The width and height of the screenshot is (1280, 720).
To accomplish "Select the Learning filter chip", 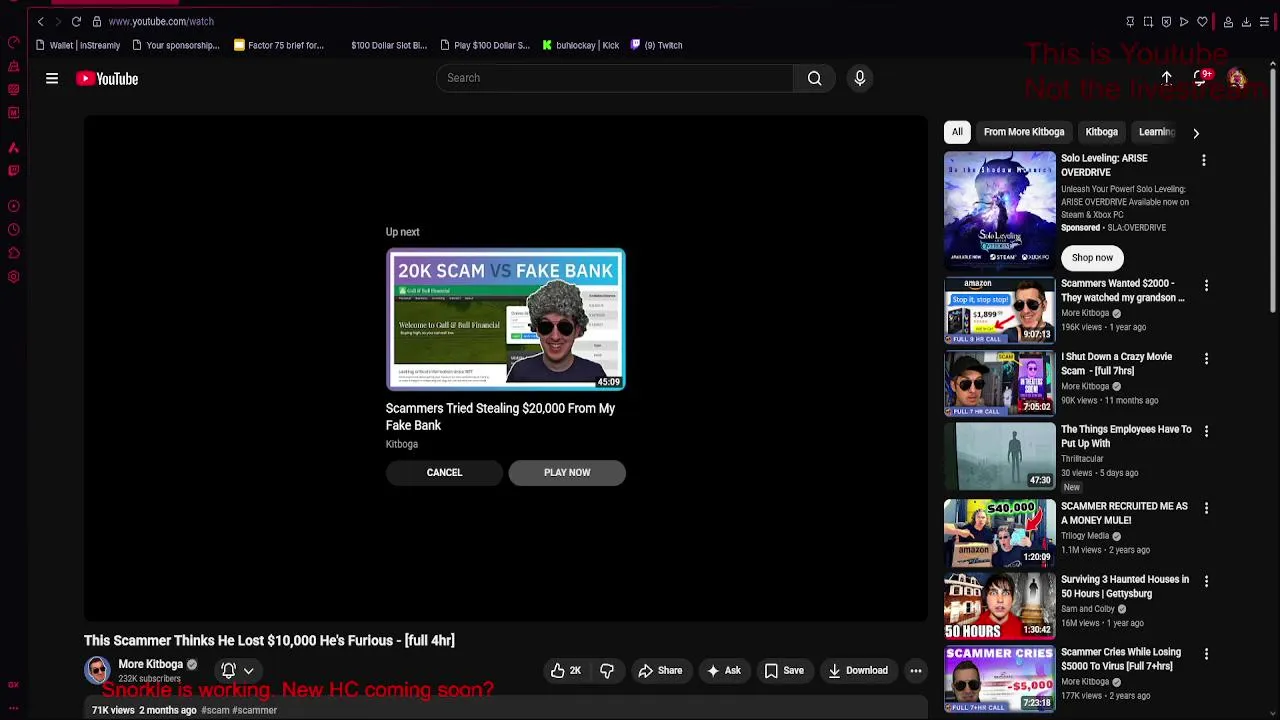I will coord(1156,132).
